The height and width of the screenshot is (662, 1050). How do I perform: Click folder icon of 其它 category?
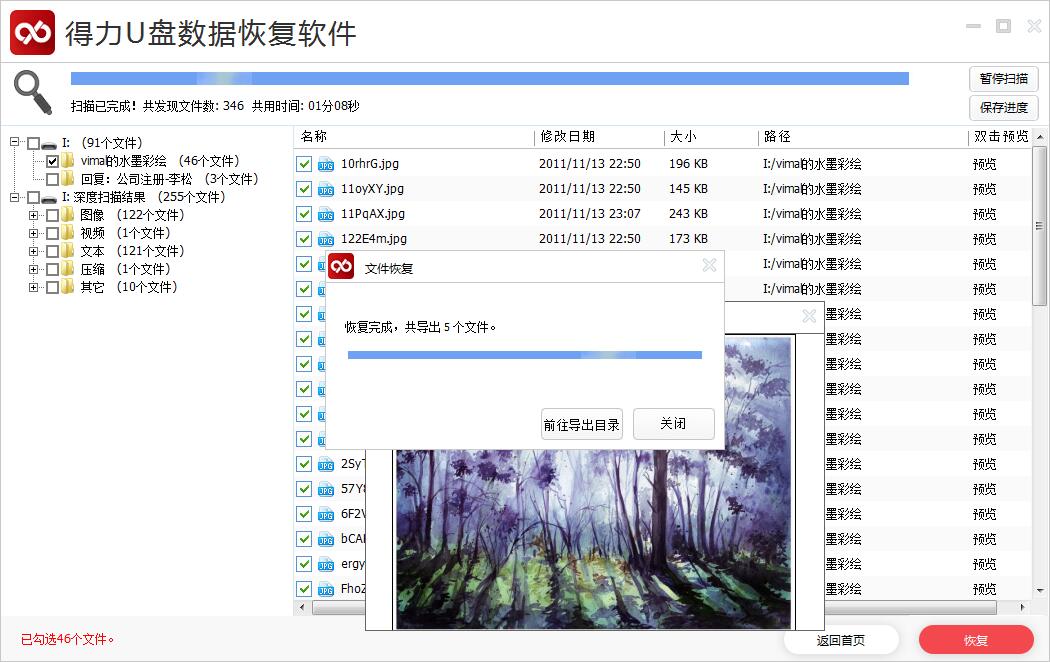pyautogui.click(x=68, y=287)
